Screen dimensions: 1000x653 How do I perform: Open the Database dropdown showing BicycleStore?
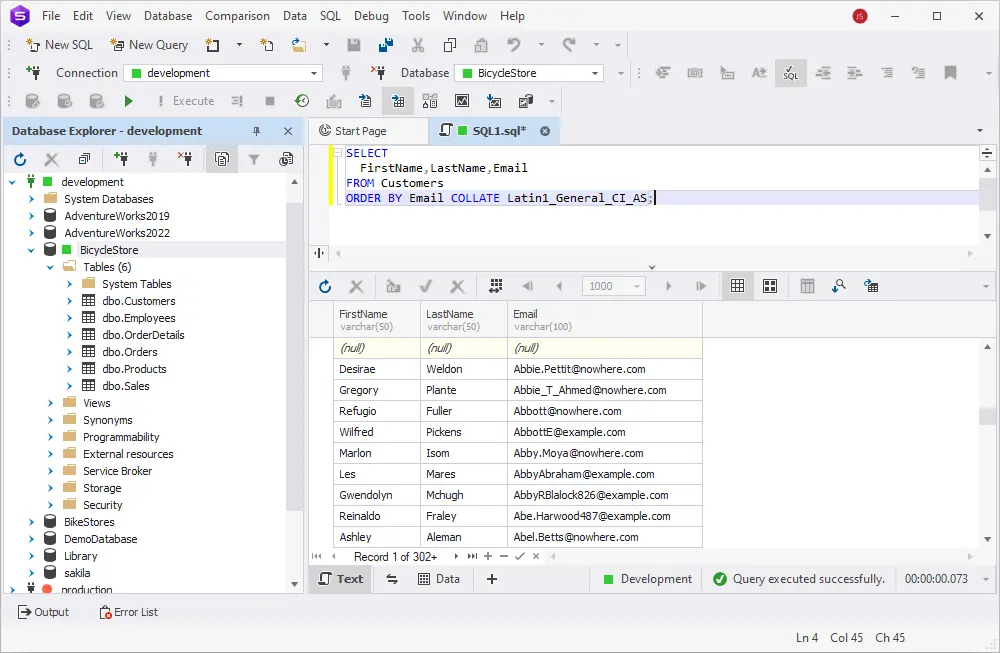pyautogui.click(x=595, y=73)
